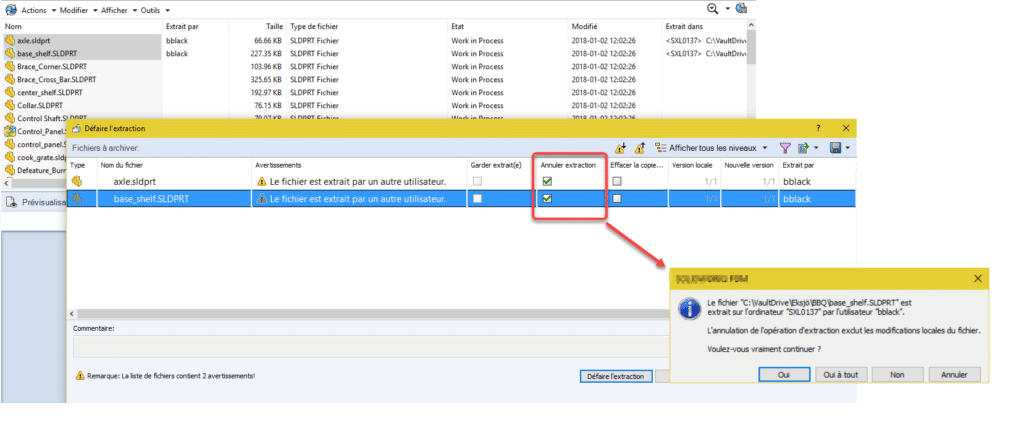Open the Afficher tous les niveaux dropdown
1024x434 pixels.
point(765,148)
